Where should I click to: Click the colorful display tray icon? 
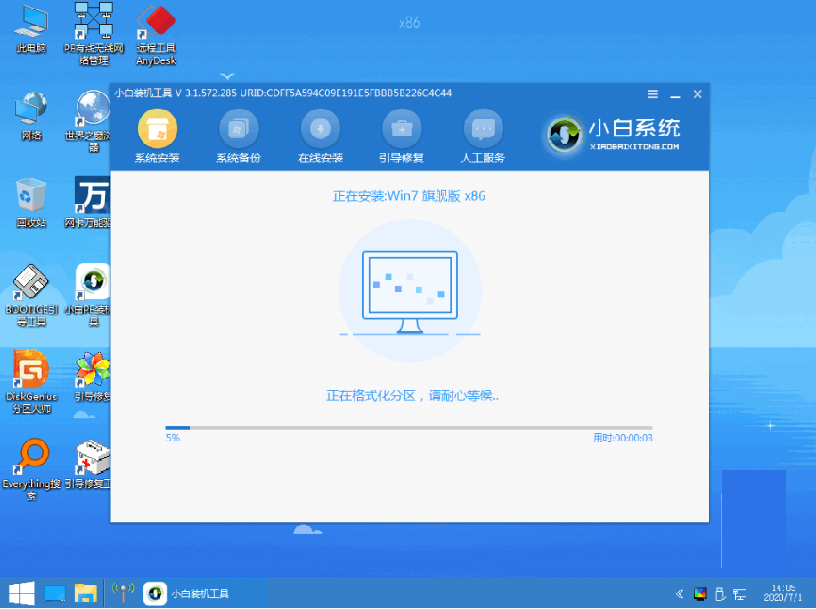point(700,593)
